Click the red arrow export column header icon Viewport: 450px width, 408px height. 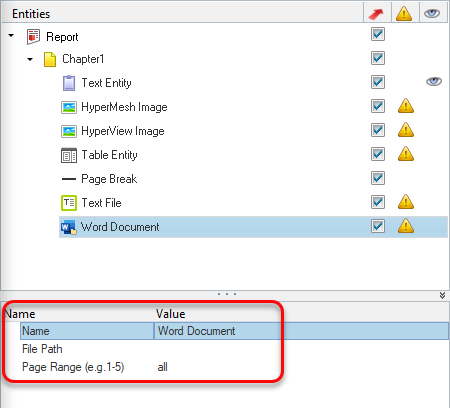point(376,14)
